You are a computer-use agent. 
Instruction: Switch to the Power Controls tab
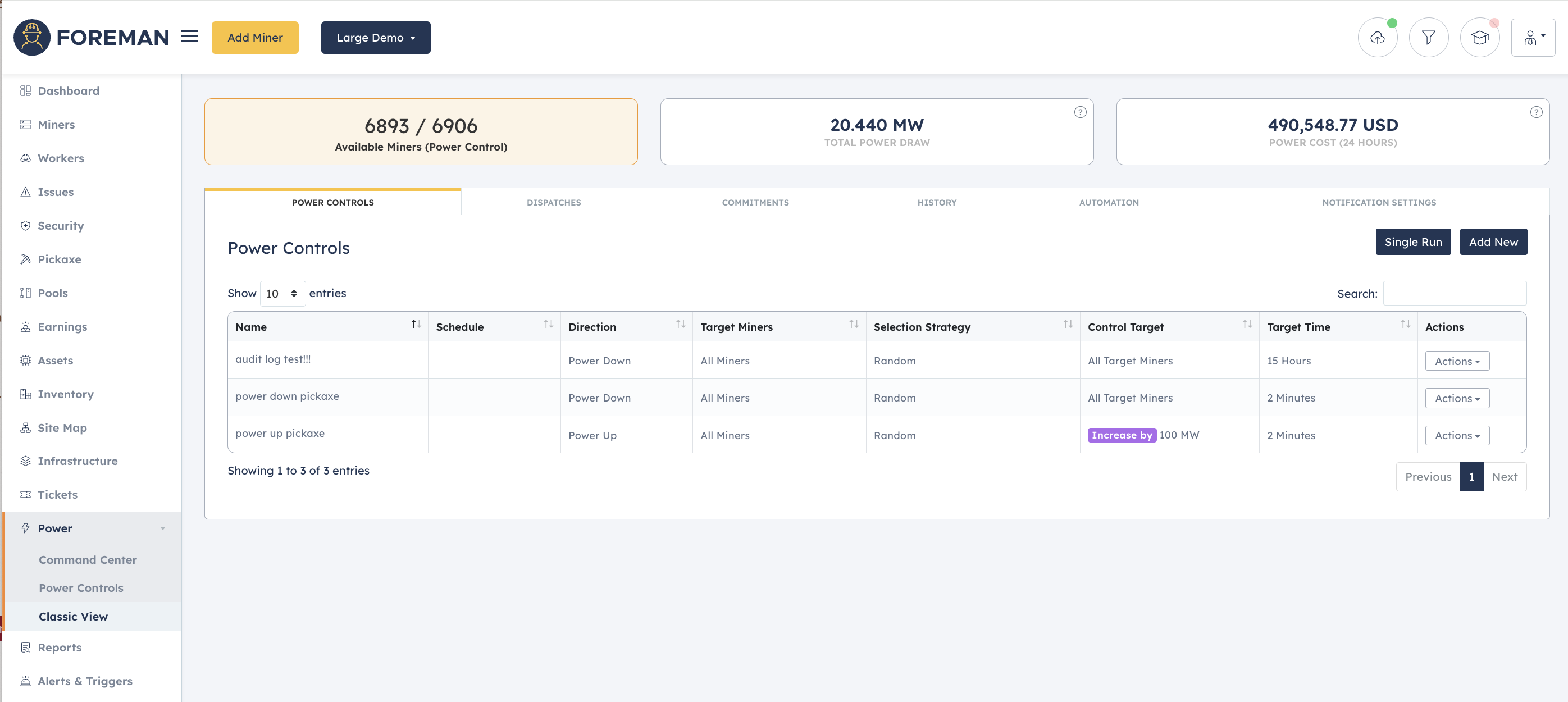coord(332,203)
